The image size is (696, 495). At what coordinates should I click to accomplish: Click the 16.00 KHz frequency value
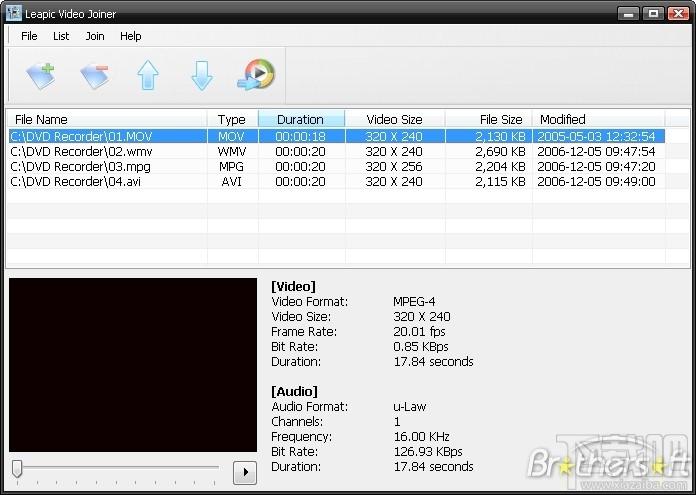(422, 437)
